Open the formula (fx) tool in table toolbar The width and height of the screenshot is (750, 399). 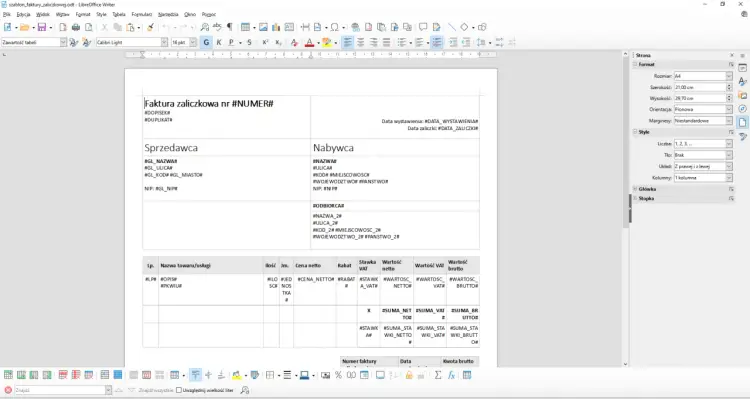pyautogui.click(x=451, y=376)
